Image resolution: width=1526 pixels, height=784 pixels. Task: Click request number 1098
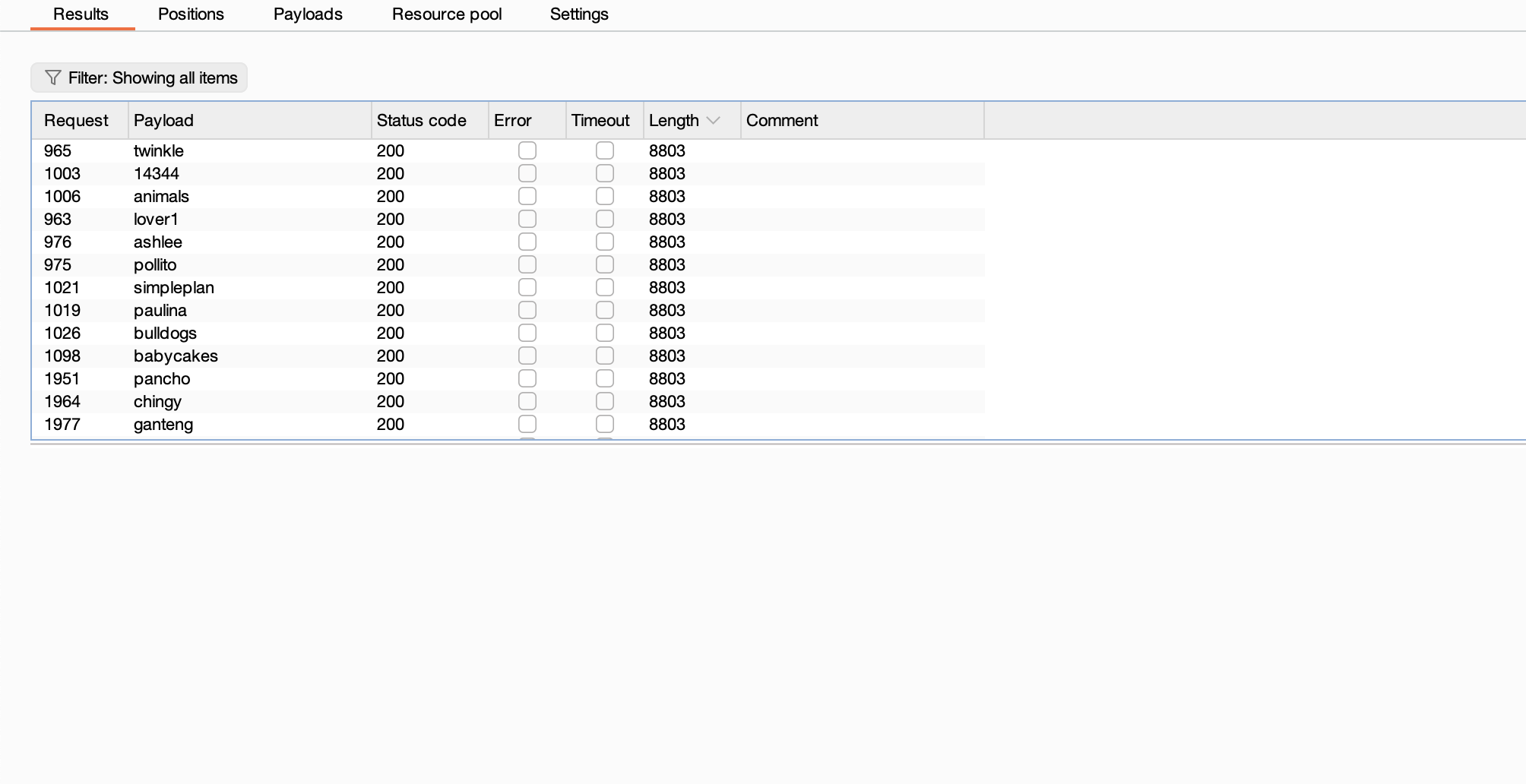point(62,356)
